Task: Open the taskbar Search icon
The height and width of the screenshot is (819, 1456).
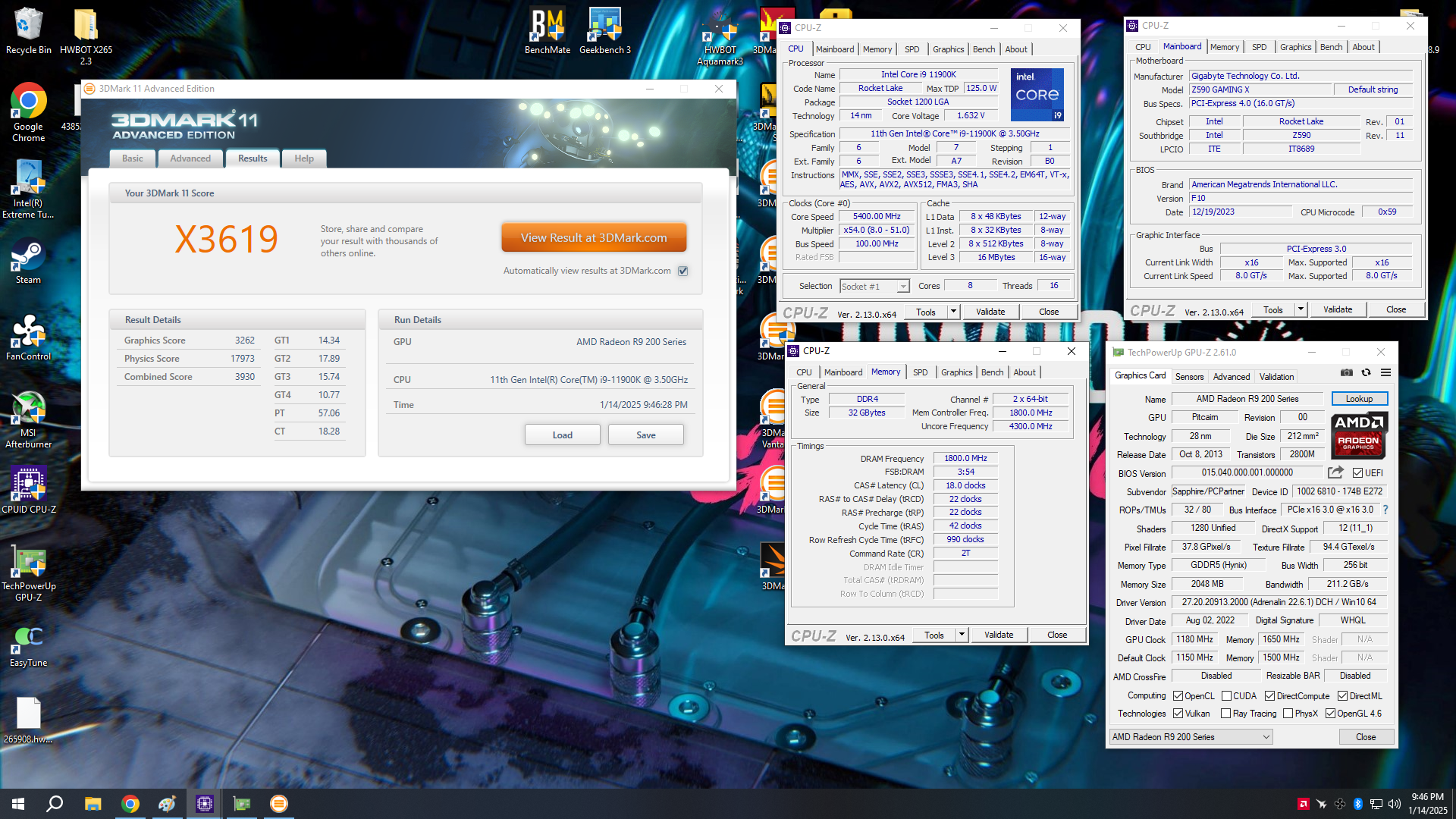Action: tap(55, 804)
